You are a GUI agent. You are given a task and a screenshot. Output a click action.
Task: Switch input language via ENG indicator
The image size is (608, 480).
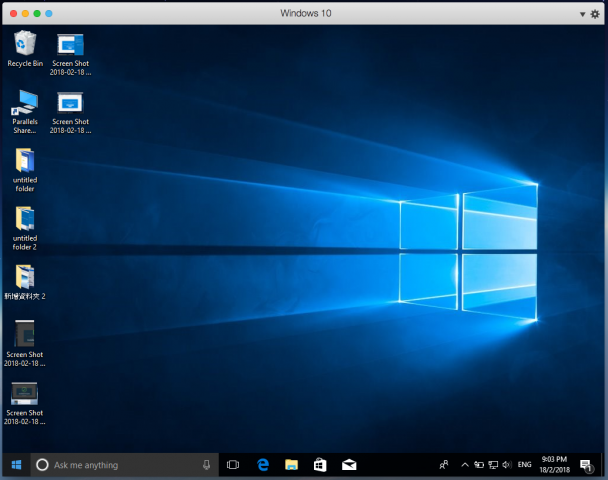[x=524, y=464]
